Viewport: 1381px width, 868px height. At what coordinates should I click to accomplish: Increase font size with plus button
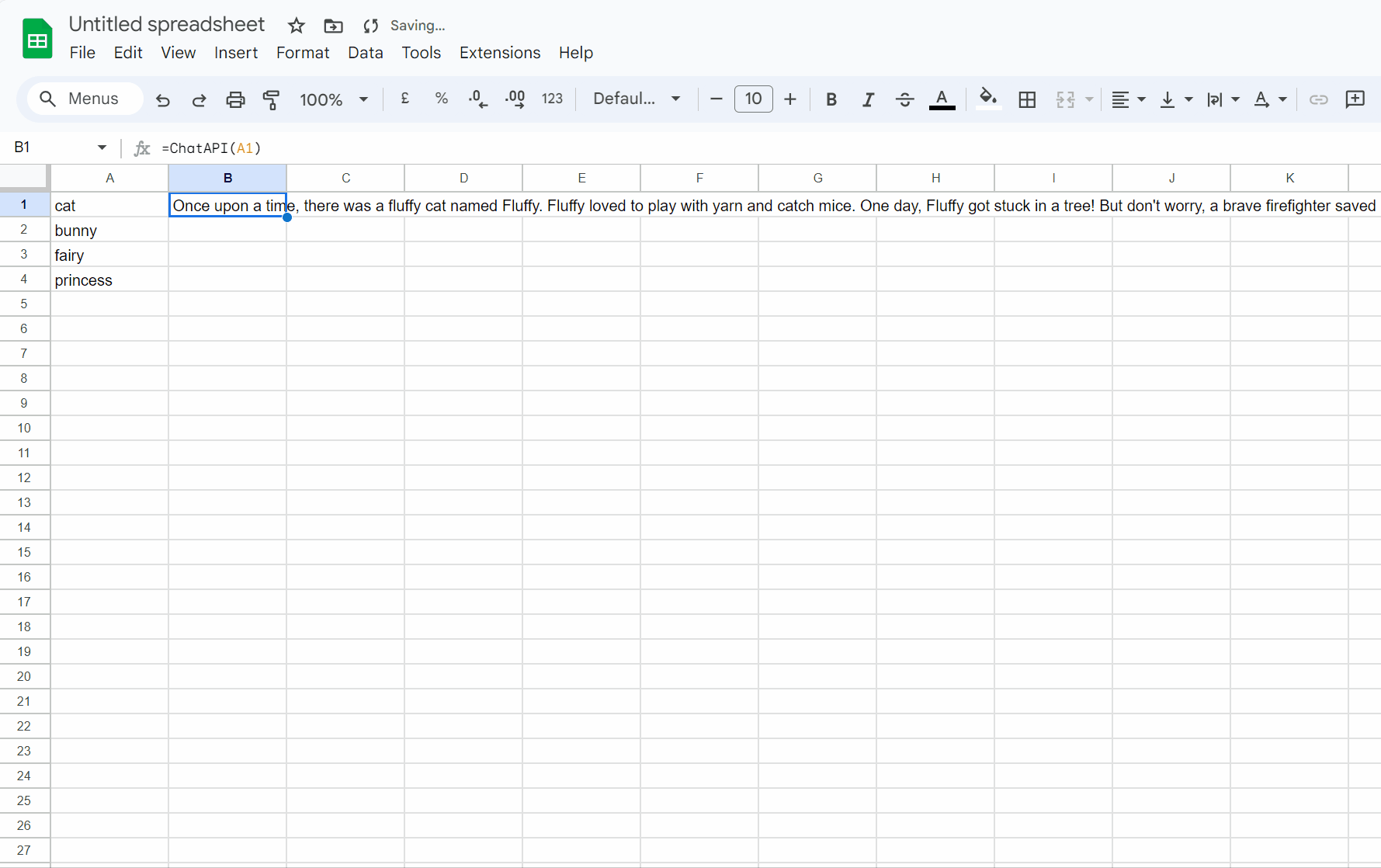[x=790, y=99]
